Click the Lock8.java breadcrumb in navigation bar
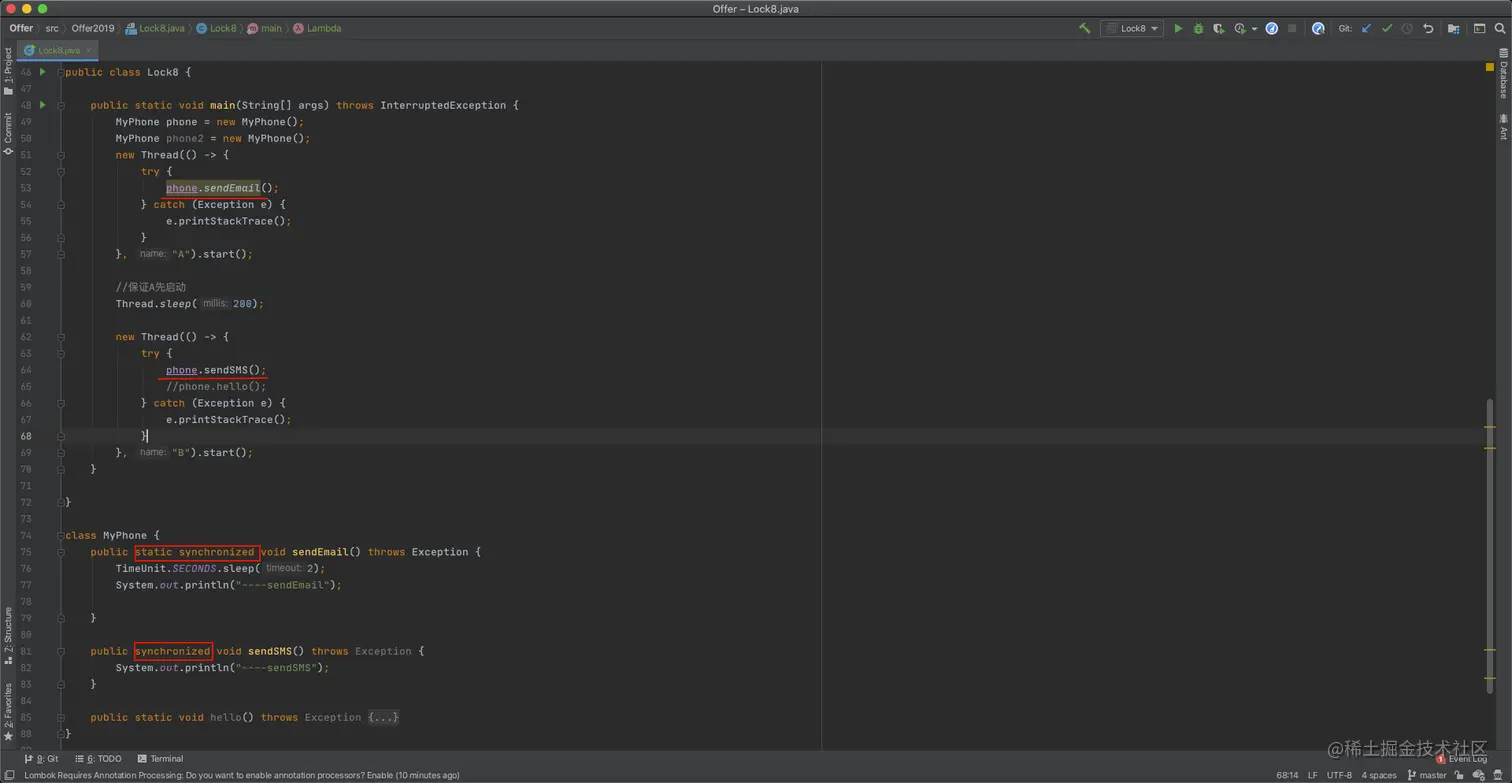Image resolution: width=1512 pixels, height=783 pixels. pyautogui.click(x=155, y=29)
